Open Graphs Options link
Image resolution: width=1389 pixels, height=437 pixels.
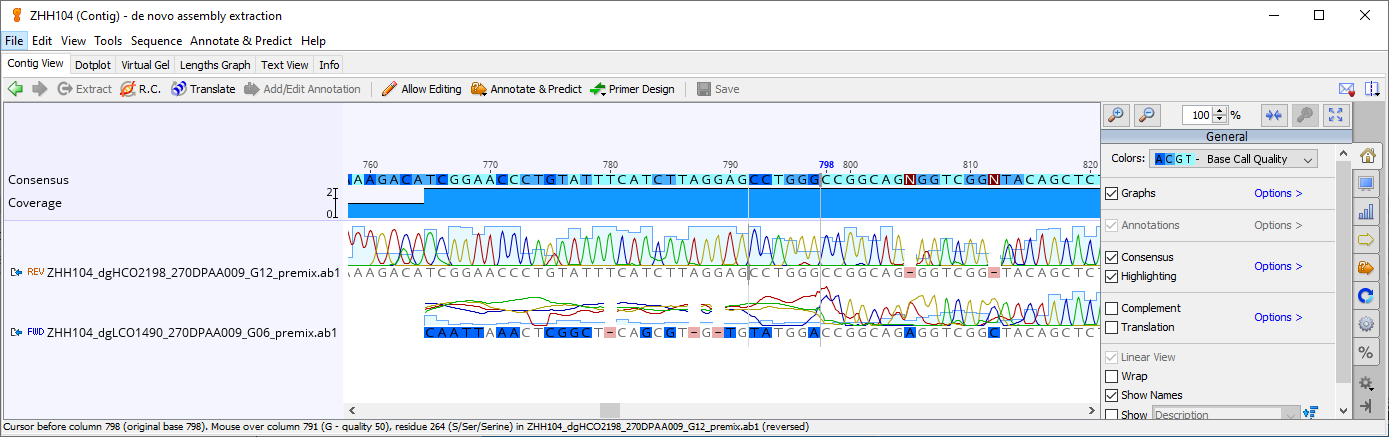pos(1278,193)
